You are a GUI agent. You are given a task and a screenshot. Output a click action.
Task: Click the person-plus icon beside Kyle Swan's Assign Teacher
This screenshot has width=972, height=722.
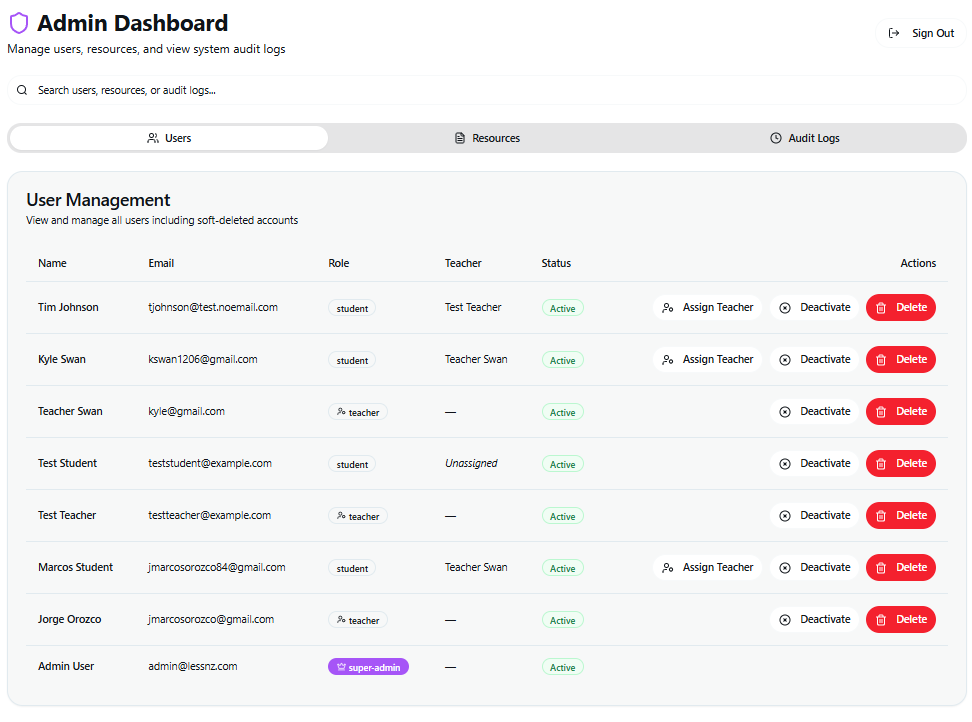pyautogui.click(x=667, y=359)
